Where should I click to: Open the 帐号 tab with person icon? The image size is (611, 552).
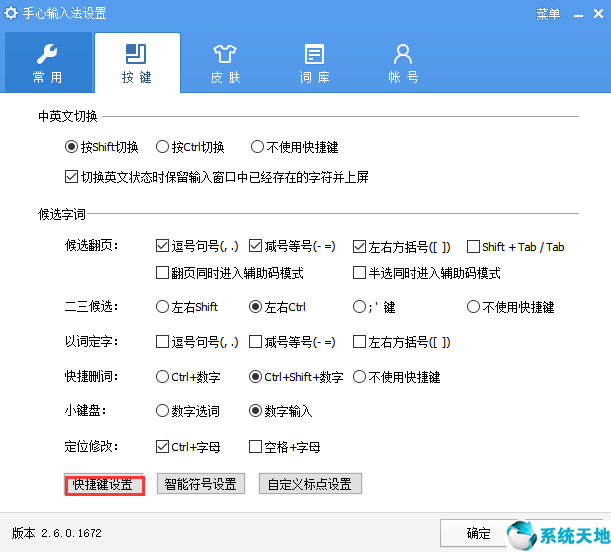tap(403, 62)
